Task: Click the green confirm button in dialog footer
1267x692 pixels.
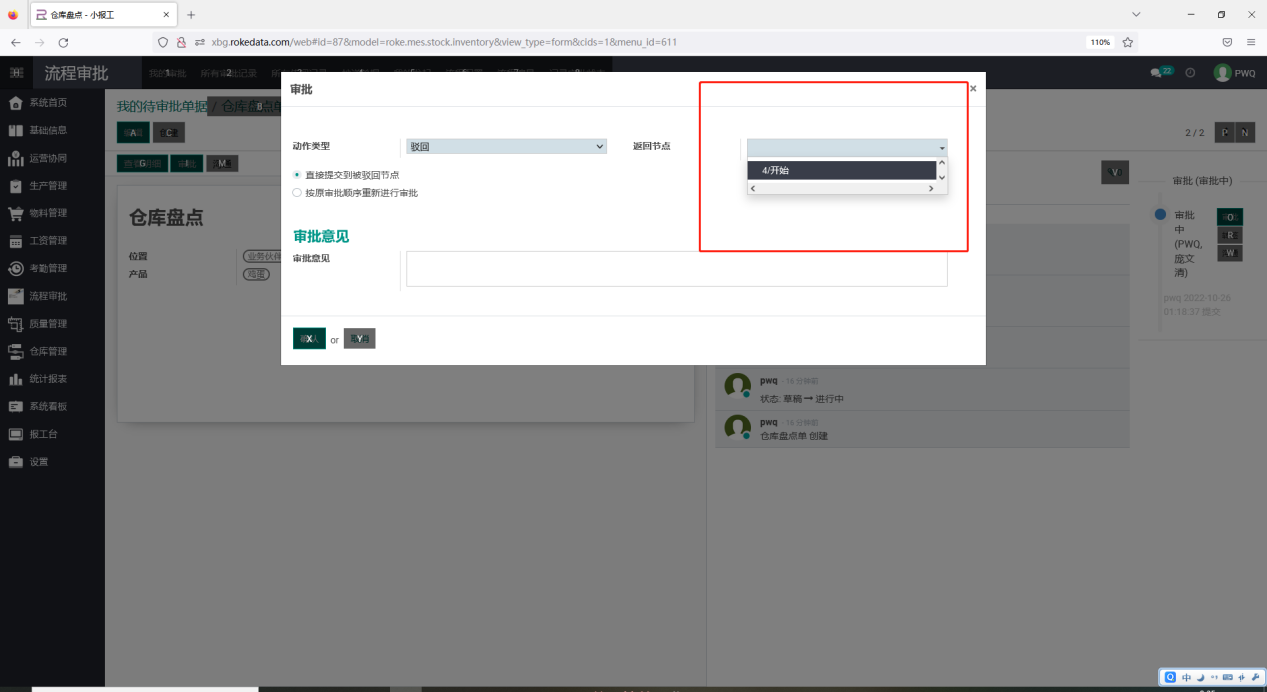Action: coord(309,339)
